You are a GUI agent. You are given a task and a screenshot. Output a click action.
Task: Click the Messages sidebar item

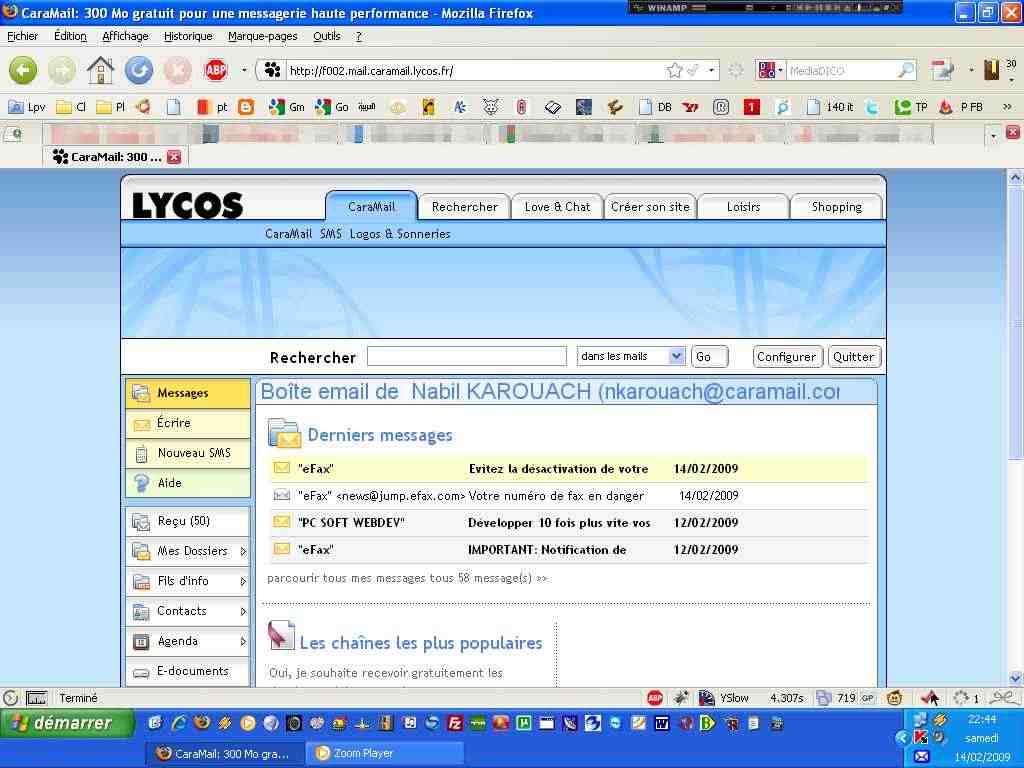click(x=187, y=393)
